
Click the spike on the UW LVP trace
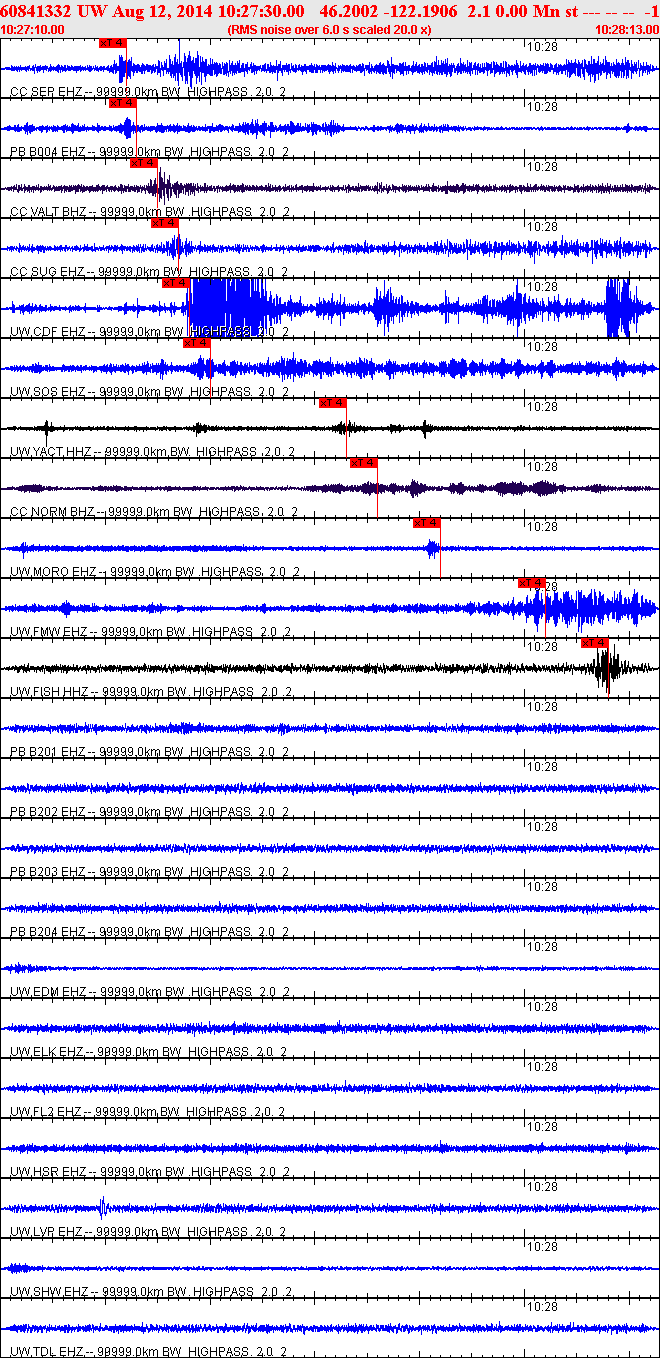101,1207
